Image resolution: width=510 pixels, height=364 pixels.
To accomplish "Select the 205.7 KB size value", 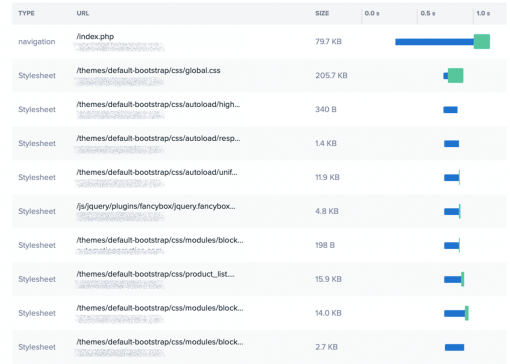I will [x=331, y=76].
